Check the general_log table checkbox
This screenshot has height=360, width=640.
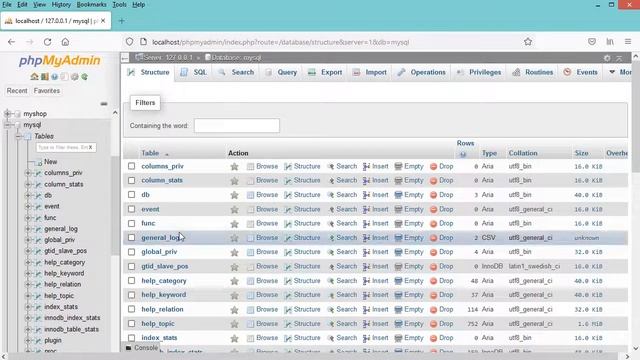[x=131, y=238]
